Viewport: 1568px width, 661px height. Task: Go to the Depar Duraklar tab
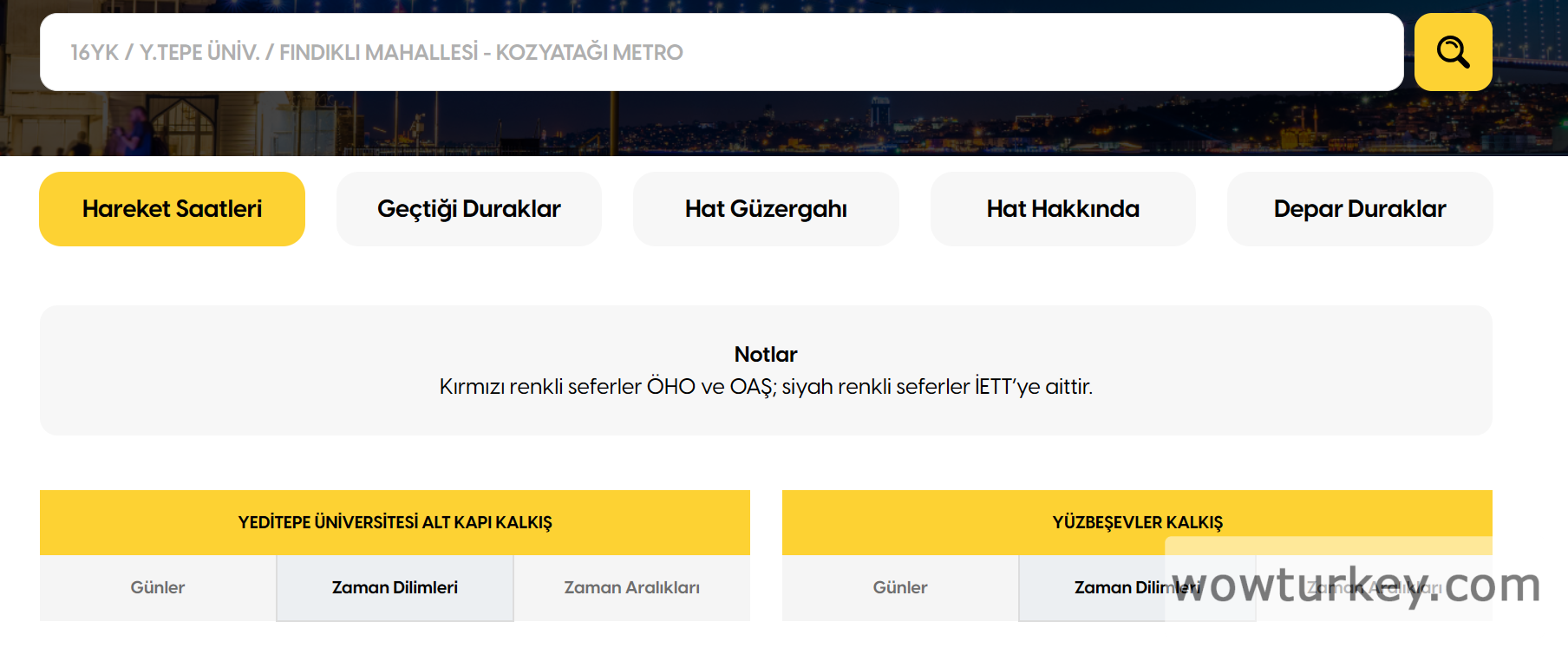(1359, 209)
